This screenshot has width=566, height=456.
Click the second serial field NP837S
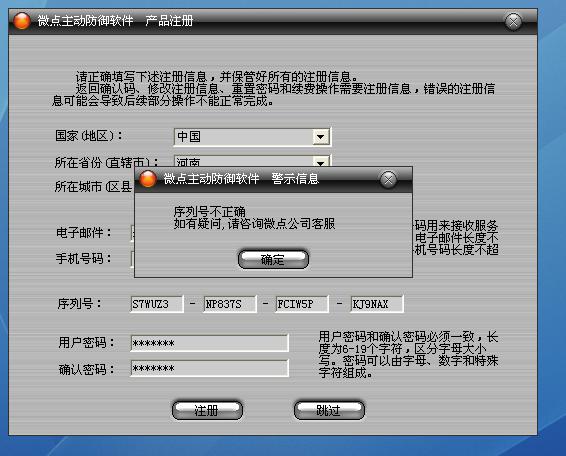coord(230,304)
